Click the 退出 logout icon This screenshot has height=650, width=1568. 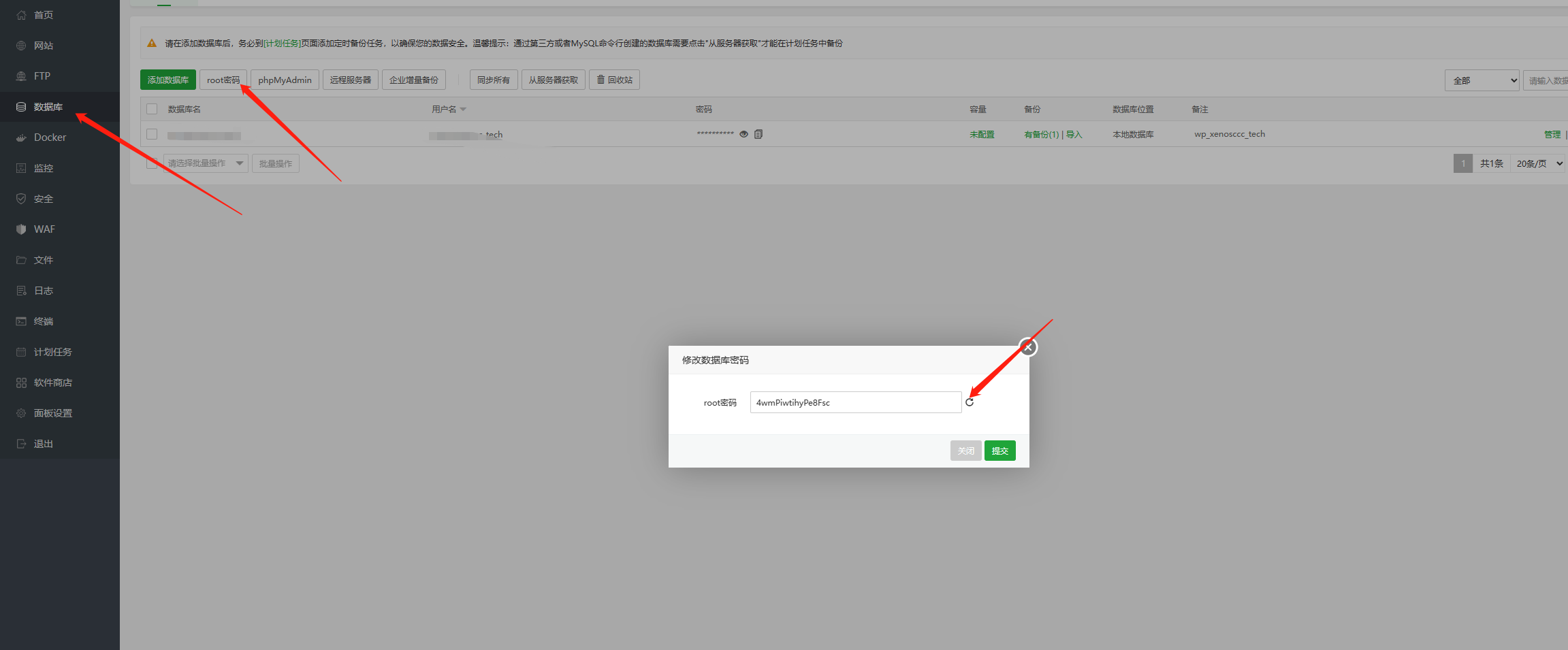[21, 444]
